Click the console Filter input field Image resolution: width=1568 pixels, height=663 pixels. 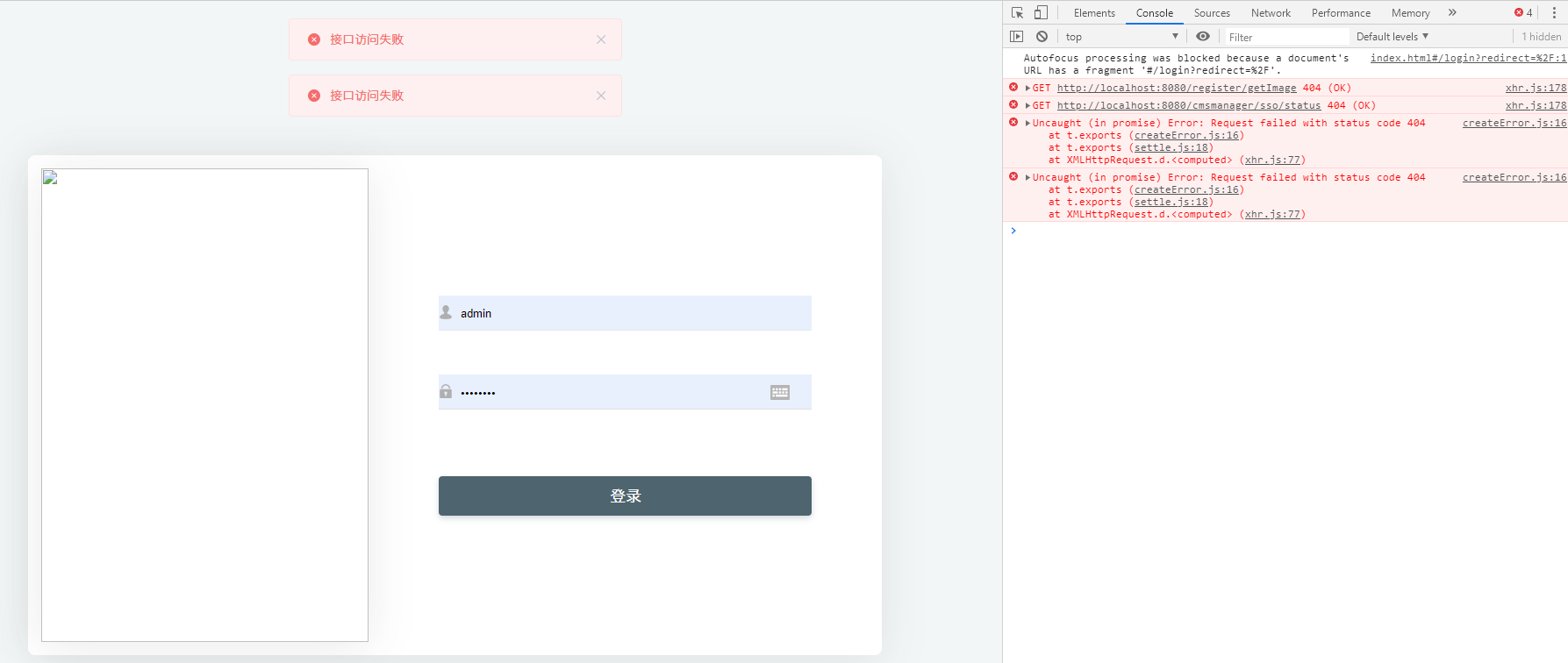1285,37
